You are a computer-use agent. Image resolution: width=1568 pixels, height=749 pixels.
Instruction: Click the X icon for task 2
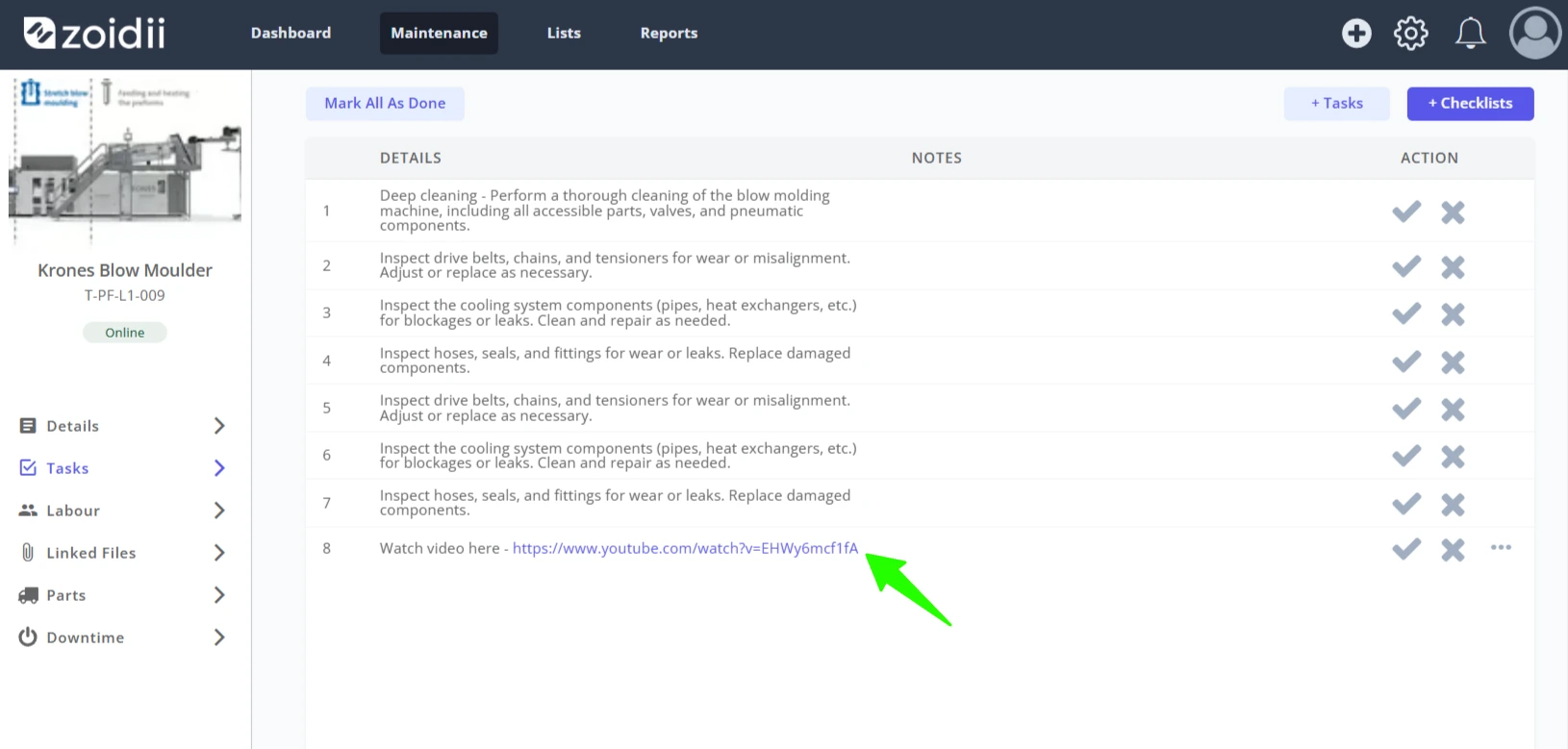point(1453,266)
